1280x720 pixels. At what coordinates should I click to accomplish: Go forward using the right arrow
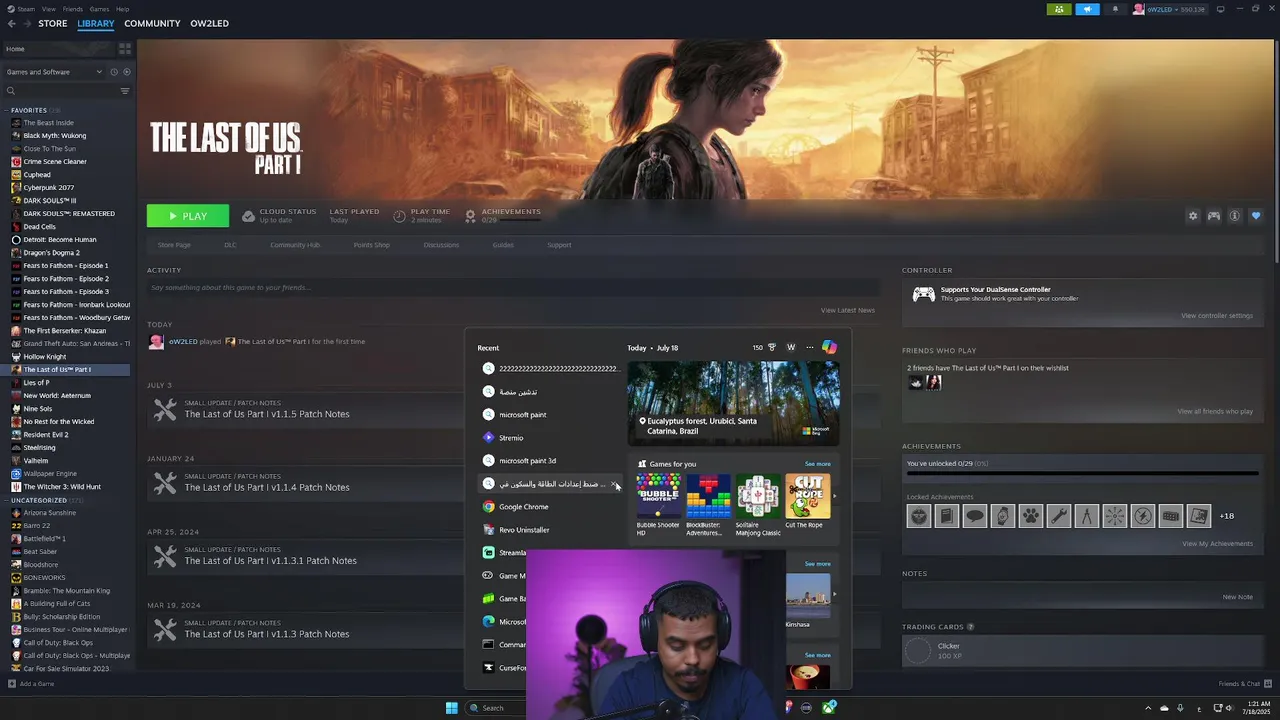pyautogui.click(x=26, y=23)
